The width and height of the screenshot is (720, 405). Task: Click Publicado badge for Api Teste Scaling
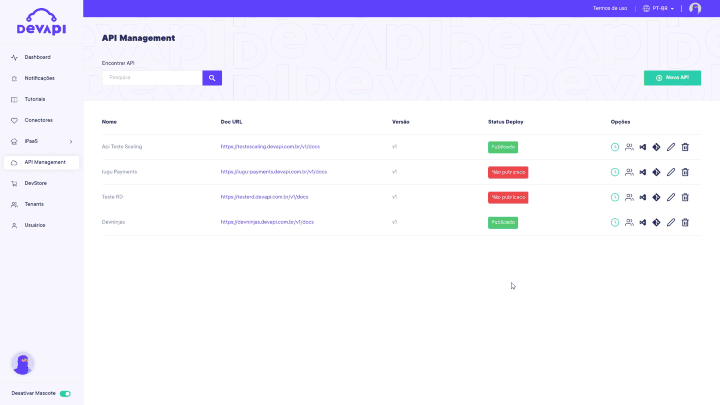point(503,147)
